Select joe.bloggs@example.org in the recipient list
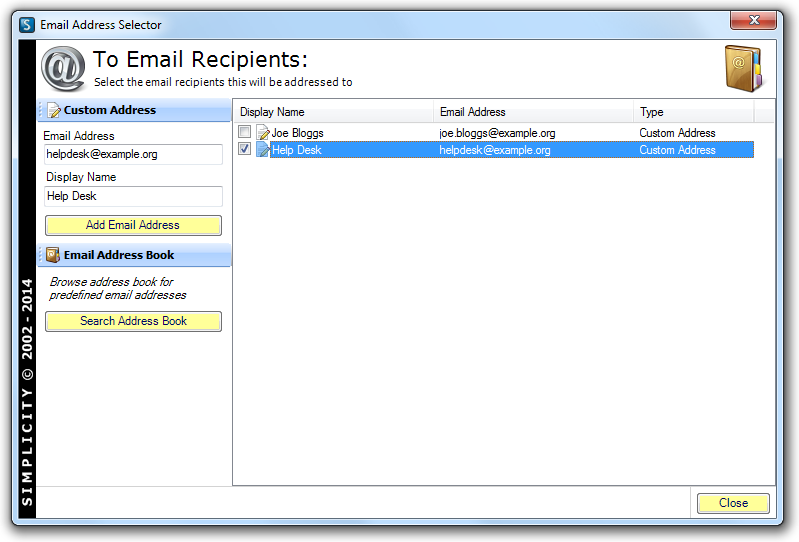 [x=497, y=133]
